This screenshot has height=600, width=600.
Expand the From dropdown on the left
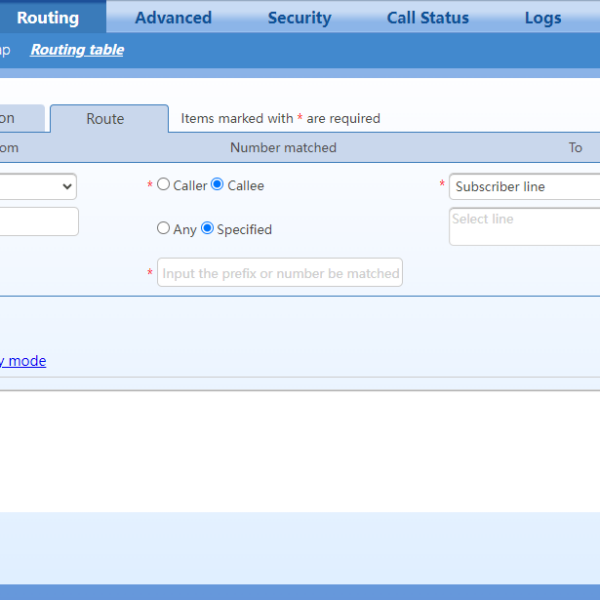coord(38,186)
